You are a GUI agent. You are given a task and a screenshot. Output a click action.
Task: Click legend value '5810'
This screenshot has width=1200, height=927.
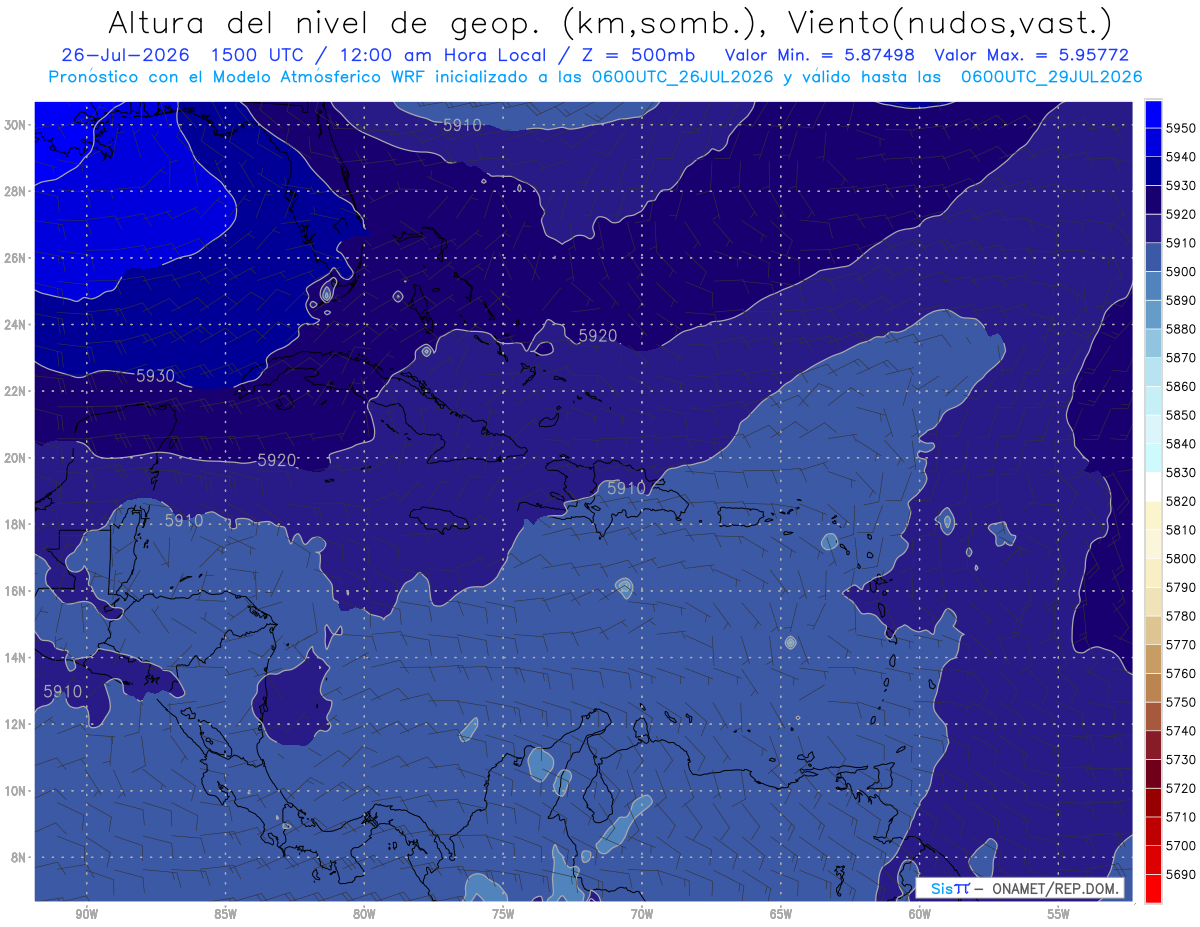tap(1180, 530)
